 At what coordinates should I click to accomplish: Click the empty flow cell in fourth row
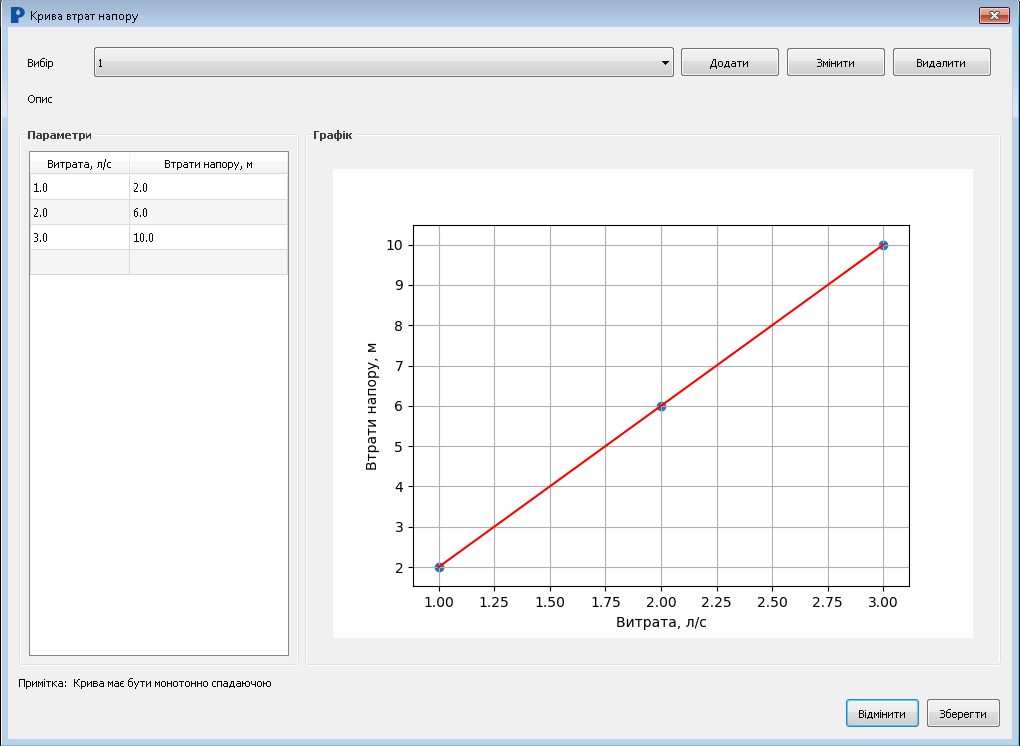tap(79, 262)
